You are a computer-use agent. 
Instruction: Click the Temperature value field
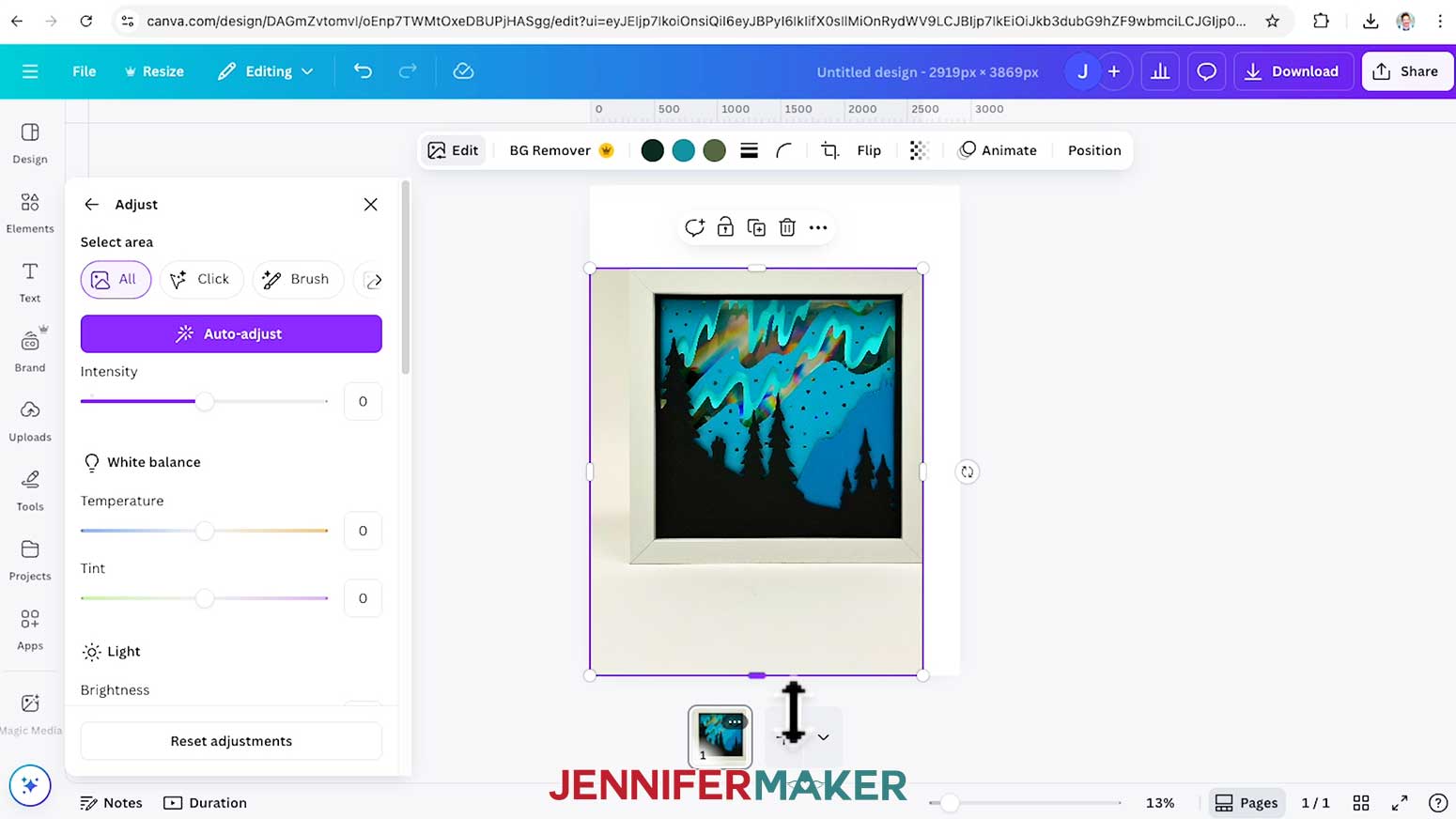click(363, 531)
